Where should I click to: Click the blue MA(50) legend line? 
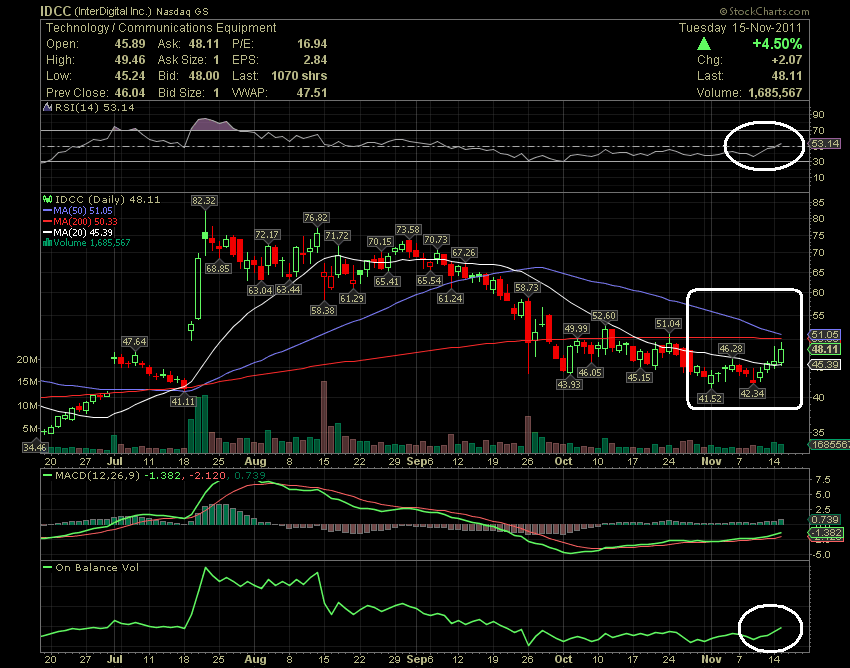click(47, 211)
